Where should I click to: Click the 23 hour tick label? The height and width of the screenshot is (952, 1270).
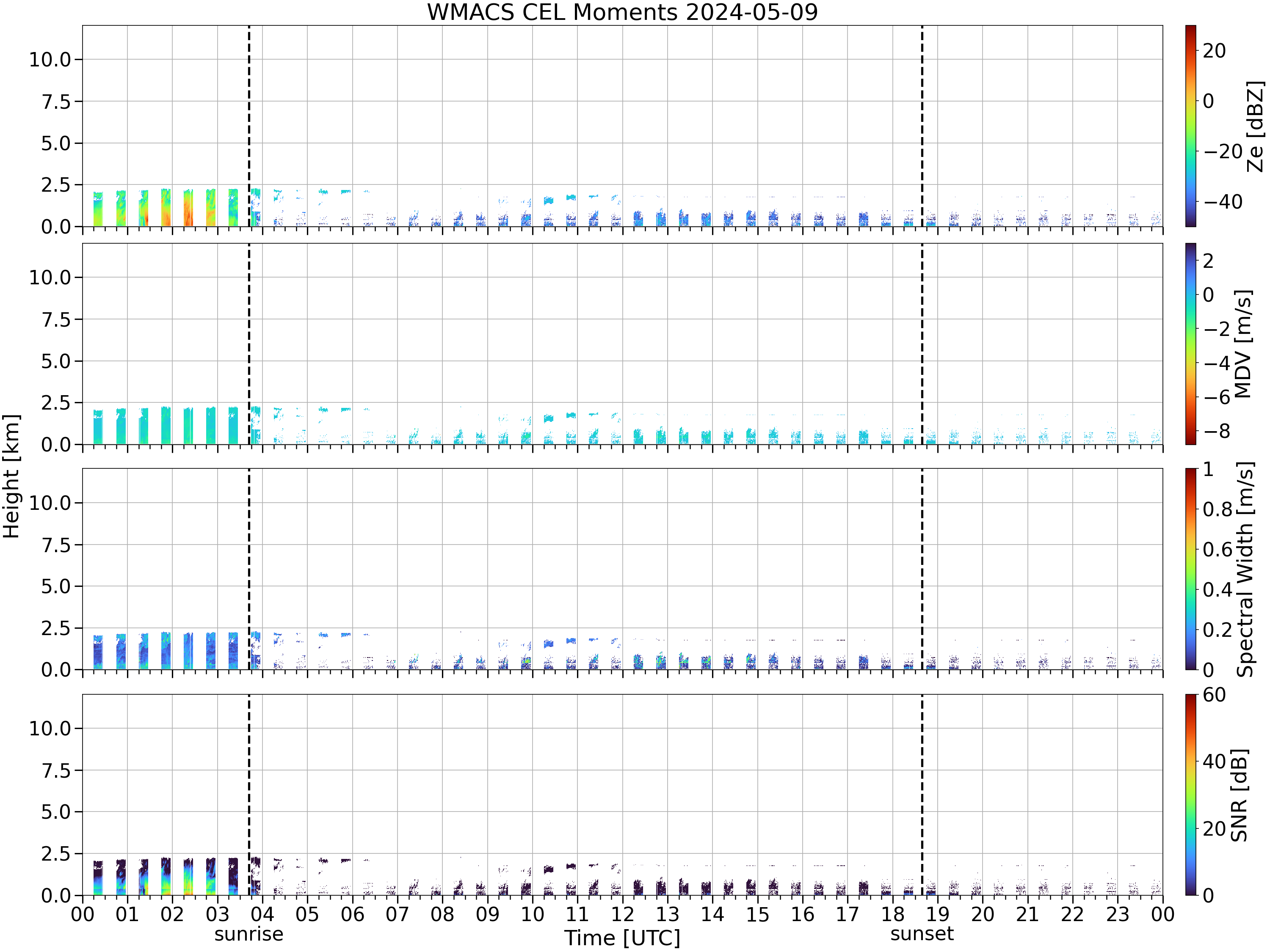1118,914
